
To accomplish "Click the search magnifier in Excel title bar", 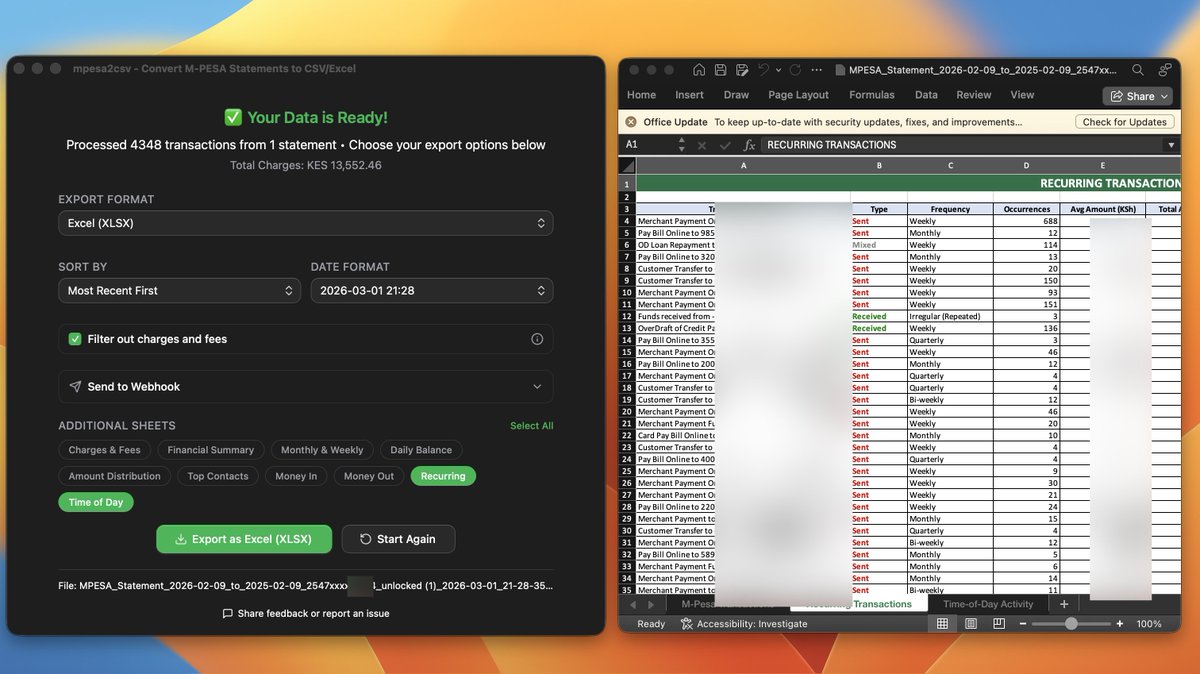I will tap(1138, 70).
